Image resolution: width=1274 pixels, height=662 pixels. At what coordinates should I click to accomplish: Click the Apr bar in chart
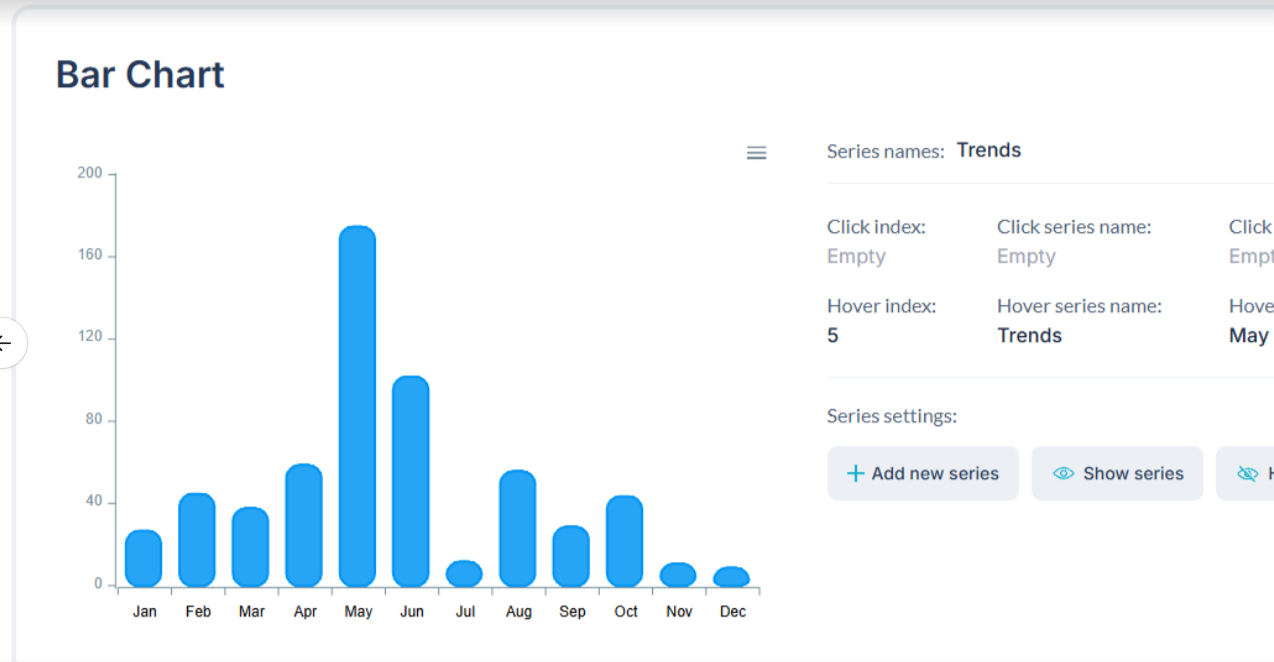[304, 525]
